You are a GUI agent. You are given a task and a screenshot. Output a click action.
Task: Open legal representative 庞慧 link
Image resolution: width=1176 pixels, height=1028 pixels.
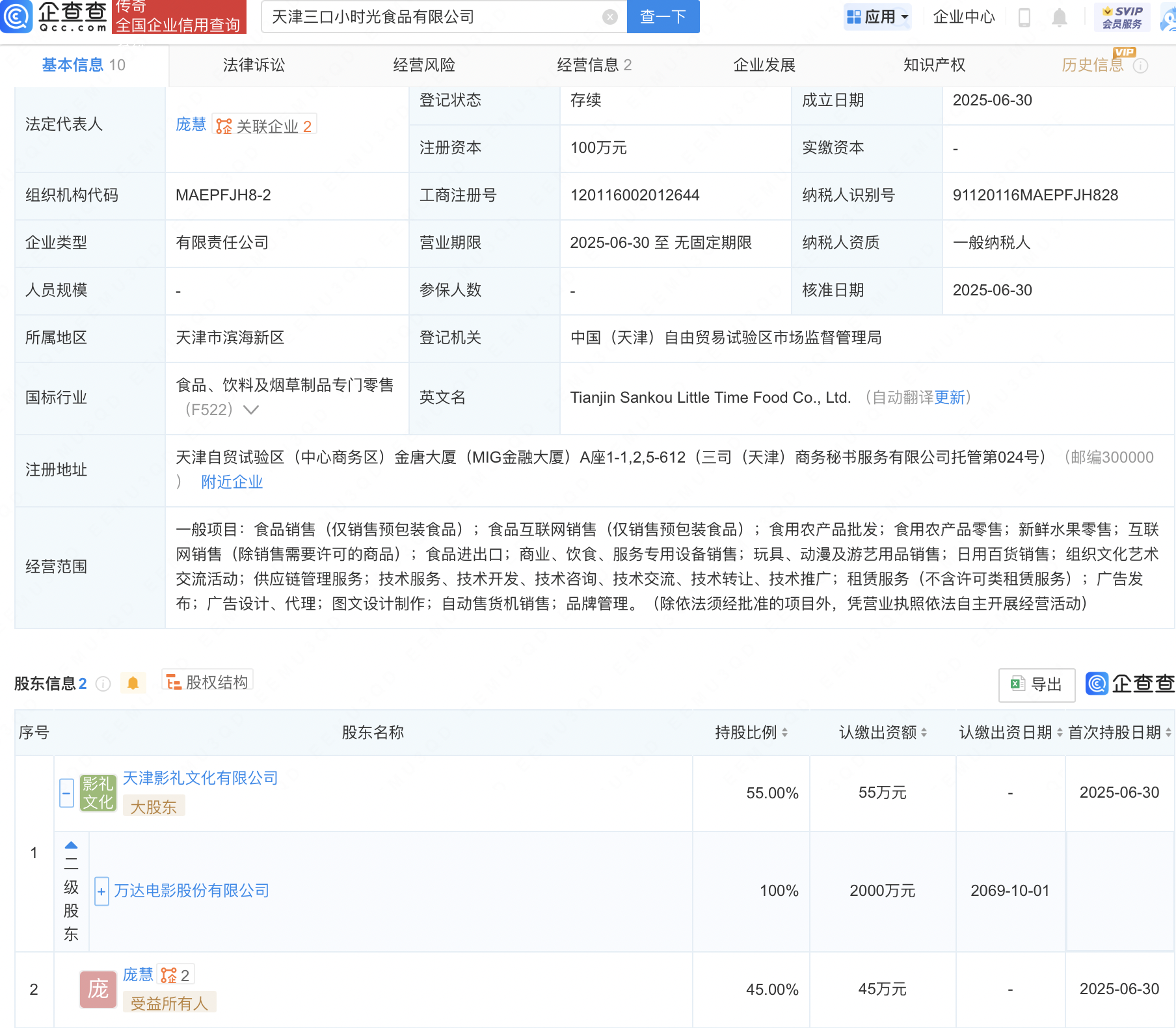point(191,124)
